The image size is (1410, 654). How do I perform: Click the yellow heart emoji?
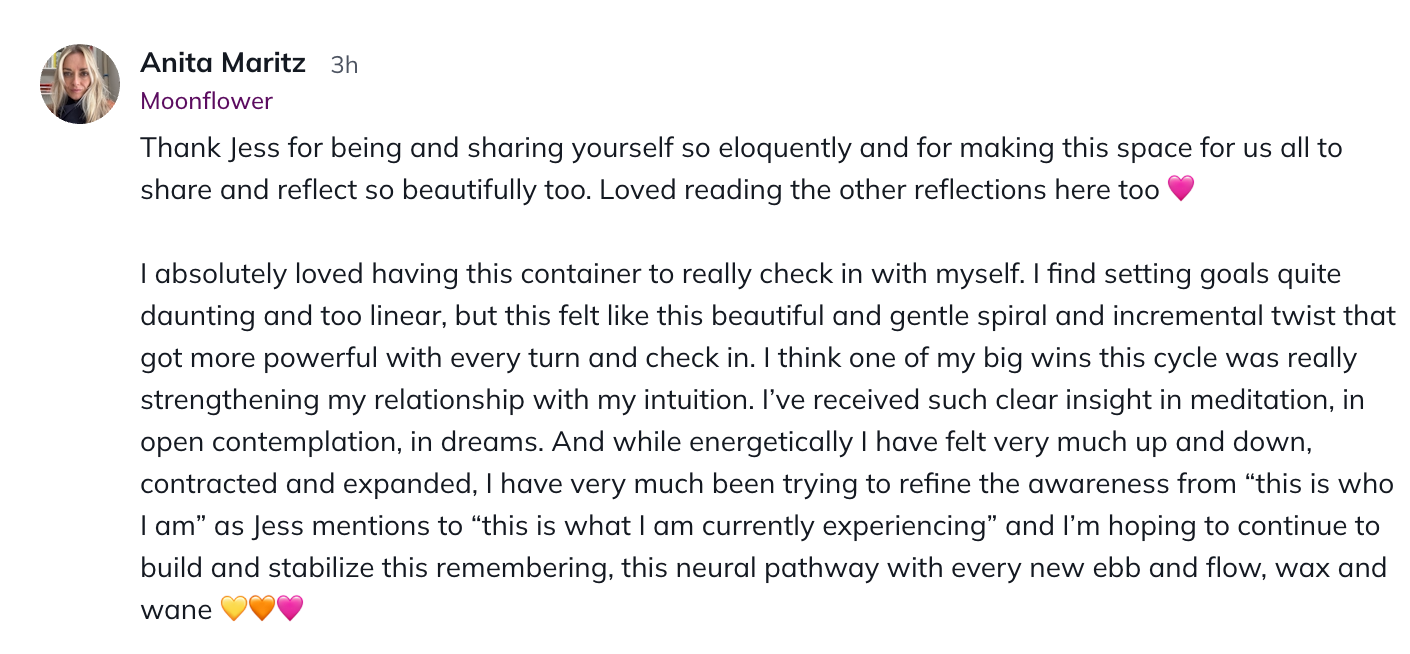(x=233, y=608)
